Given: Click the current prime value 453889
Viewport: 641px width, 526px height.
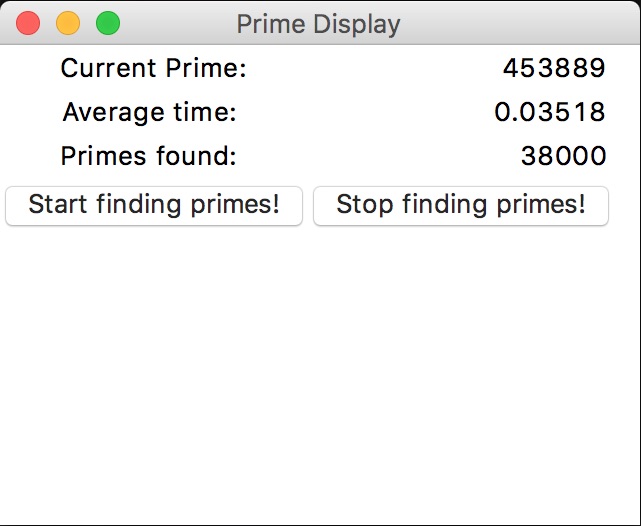Looking at the screenshot, I should click(x=554, y=69).
